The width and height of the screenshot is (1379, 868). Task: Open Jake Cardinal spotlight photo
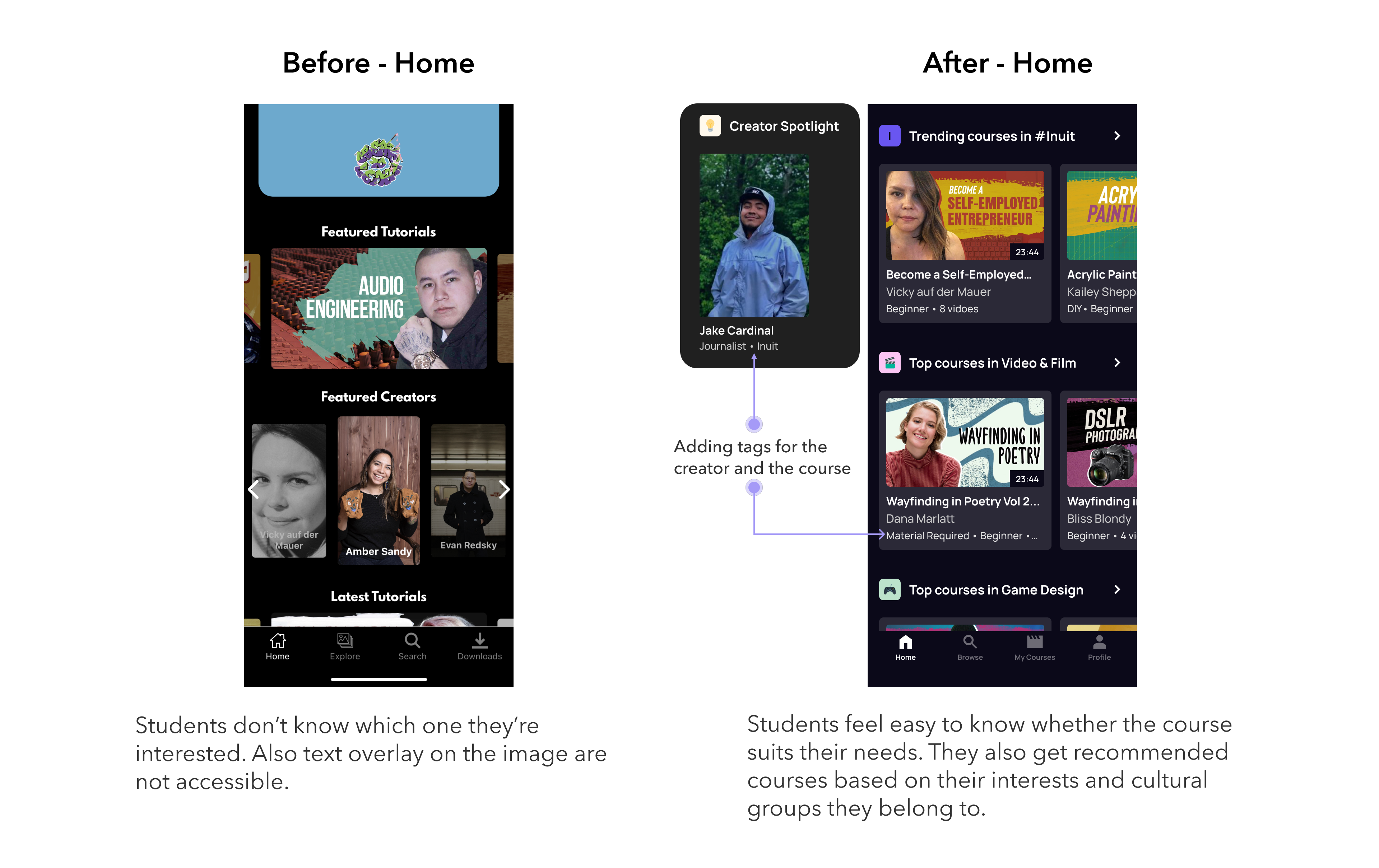(754, 235)
